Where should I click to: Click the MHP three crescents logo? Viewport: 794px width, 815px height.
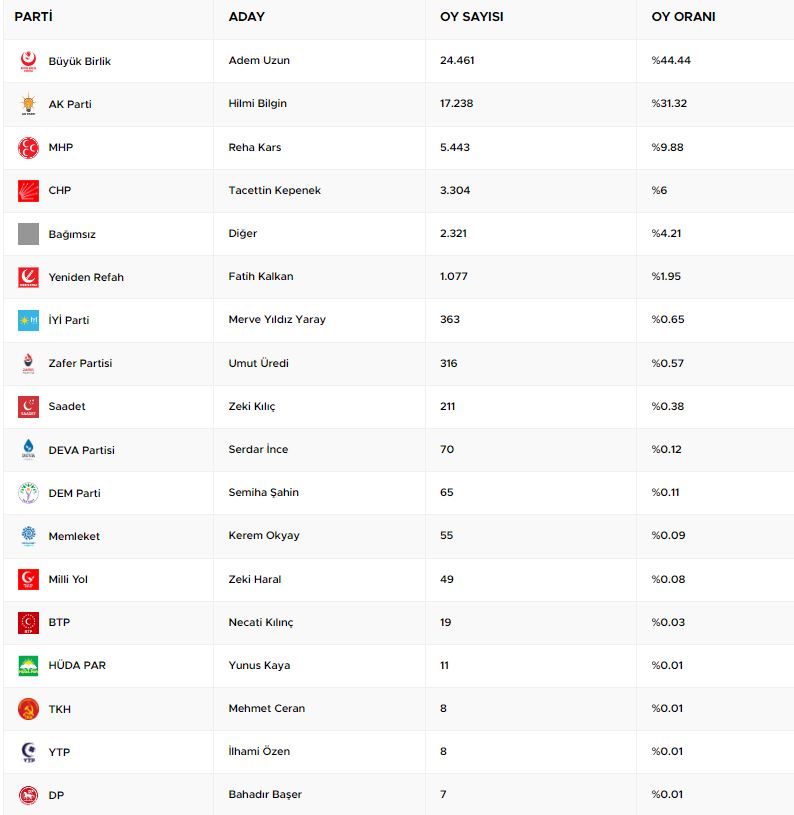[x=28, y=147]
